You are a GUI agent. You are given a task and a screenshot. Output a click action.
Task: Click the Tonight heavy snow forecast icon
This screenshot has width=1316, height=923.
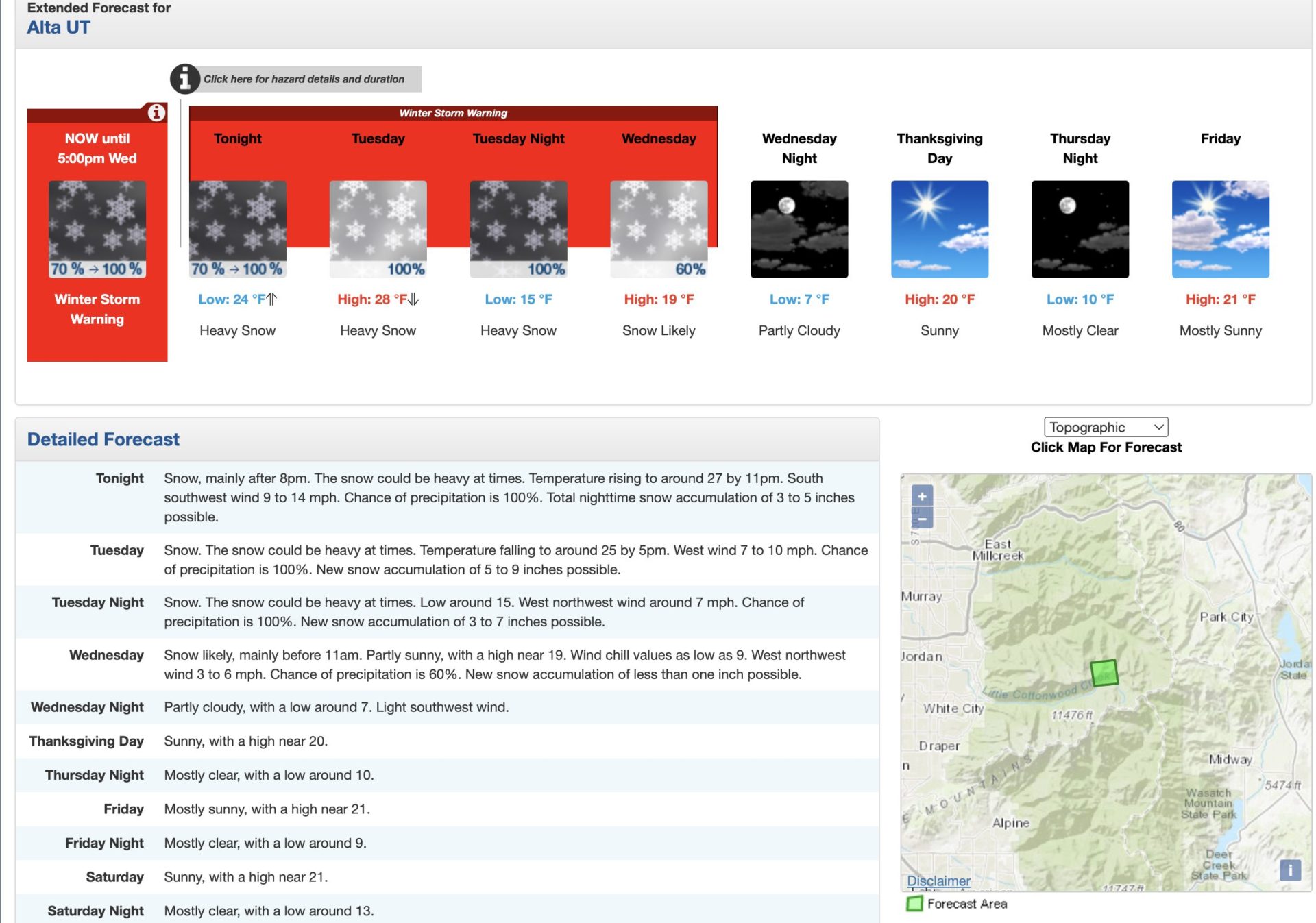(x=238, y=229)
